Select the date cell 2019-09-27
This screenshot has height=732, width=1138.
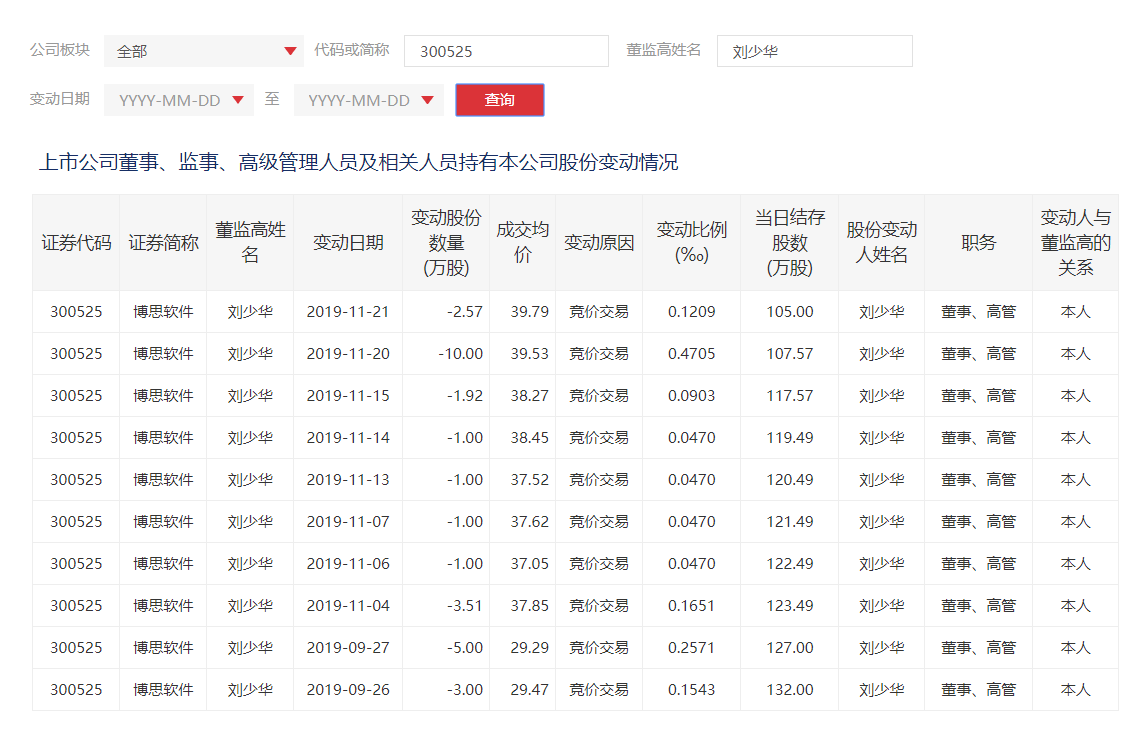click(x=348, y=648)
